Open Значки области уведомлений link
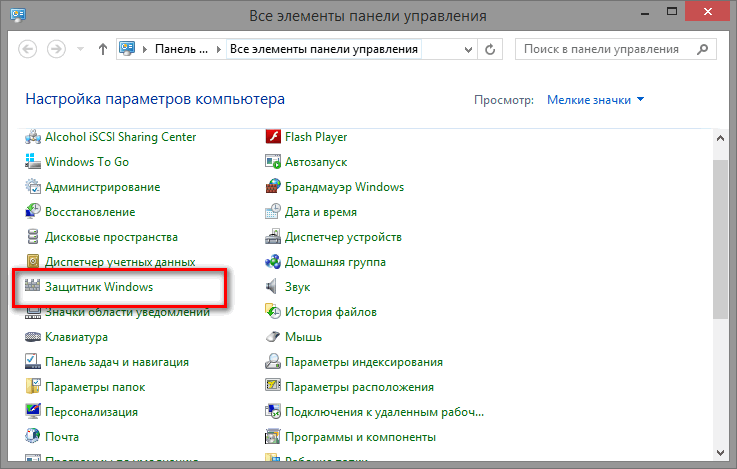This screenshot has height=469, width=737. point(127,312)
